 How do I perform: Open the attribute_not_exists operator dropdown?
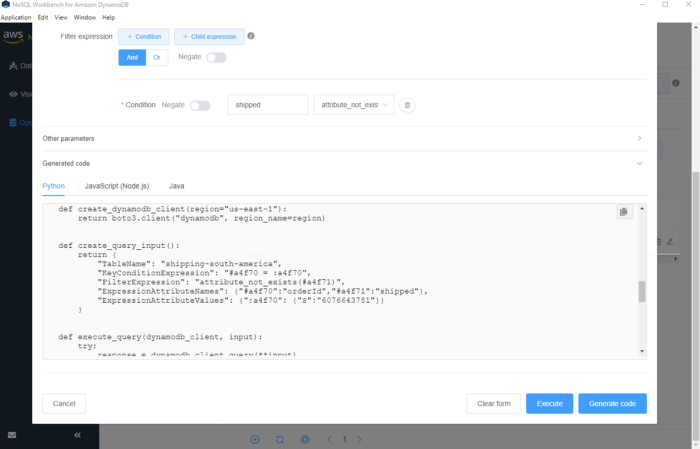[354, 105]
